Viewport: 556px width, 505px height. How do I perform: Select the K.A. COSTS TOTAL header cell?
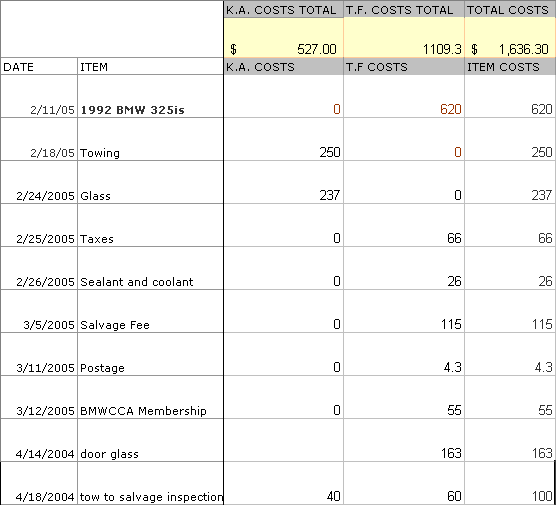284,10
